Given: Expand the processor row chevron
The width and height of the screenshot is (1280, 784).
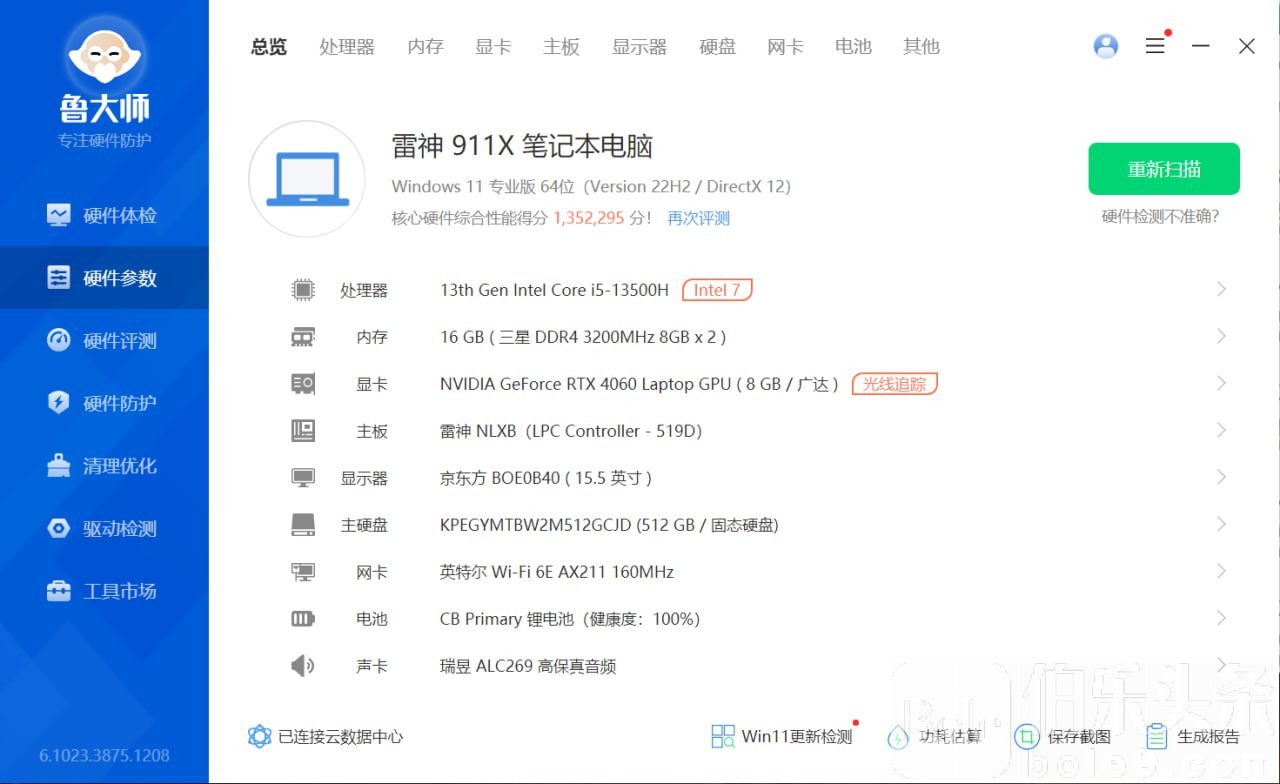Looking at the screenshot, I should pos(1221,289).
